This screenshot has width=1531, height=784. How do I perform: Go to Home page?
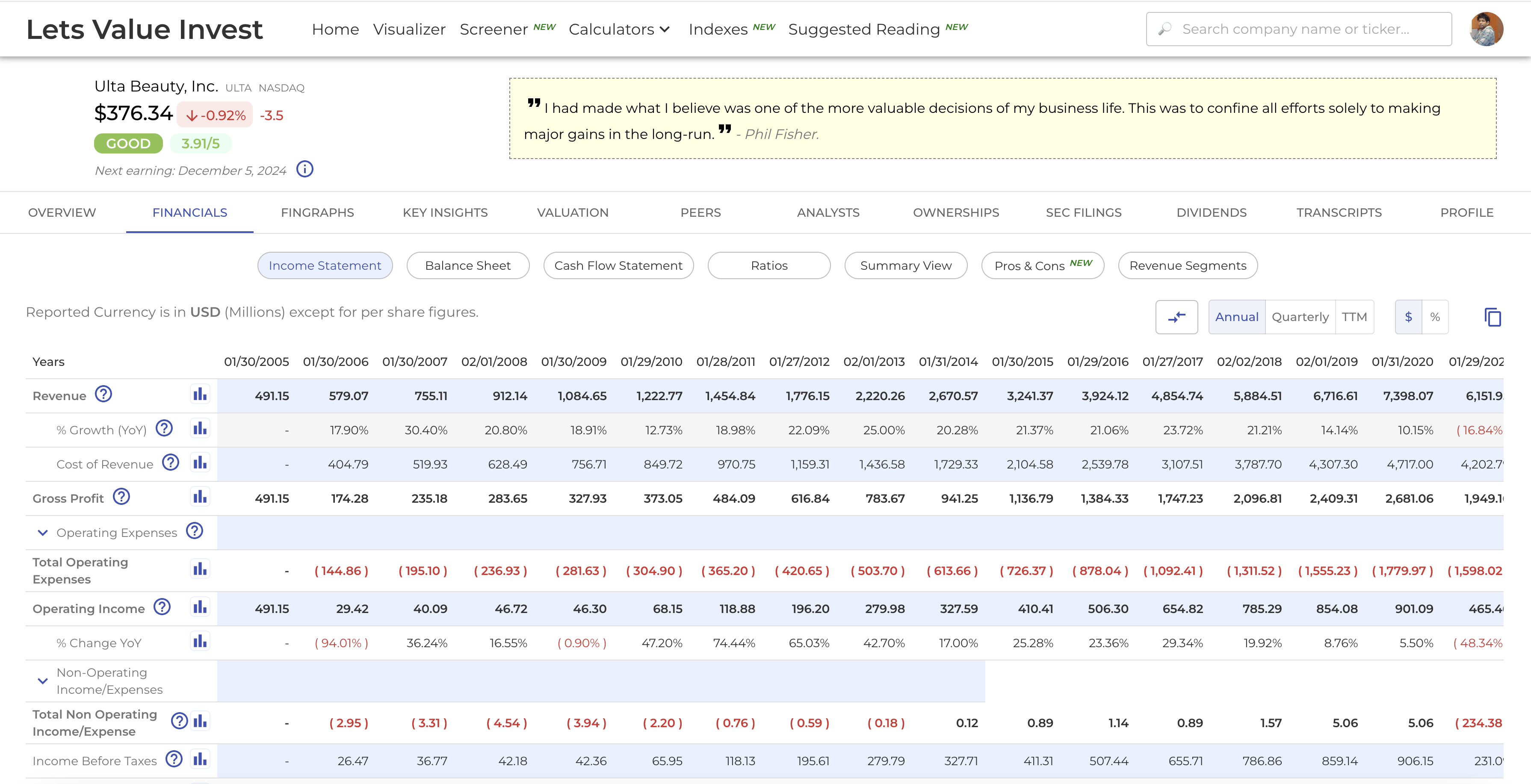coord(335,29)
